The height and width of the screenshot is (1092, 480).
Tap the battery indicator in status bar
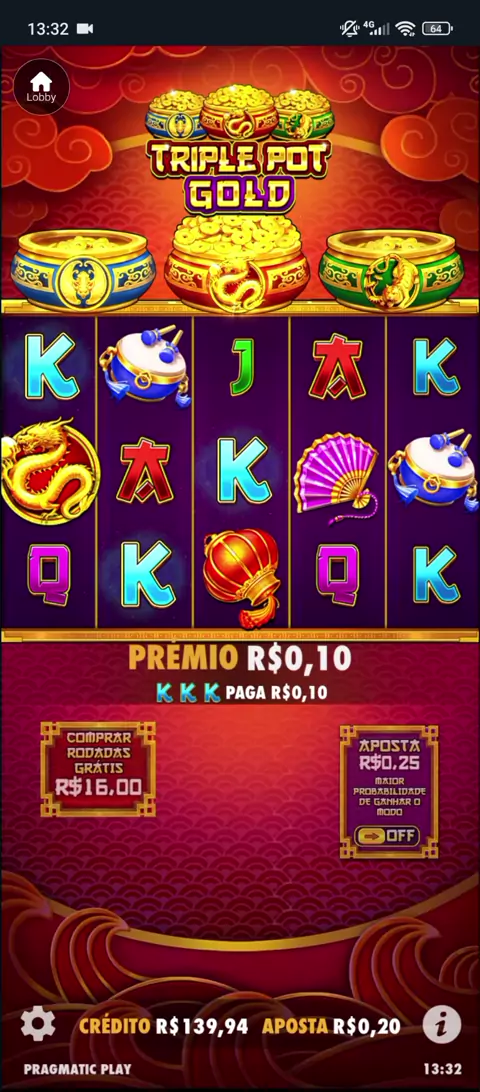point(437,29)
